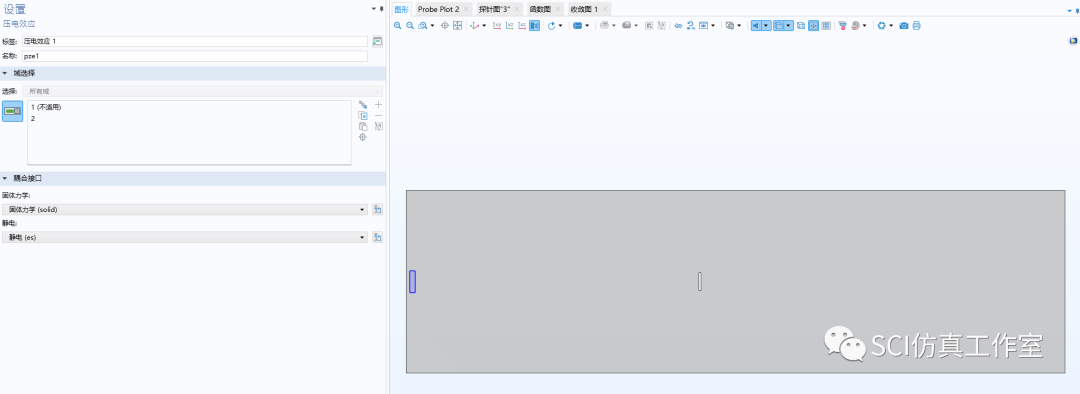
Task: Open default view dropdown arrow
Action: [484, 25]
